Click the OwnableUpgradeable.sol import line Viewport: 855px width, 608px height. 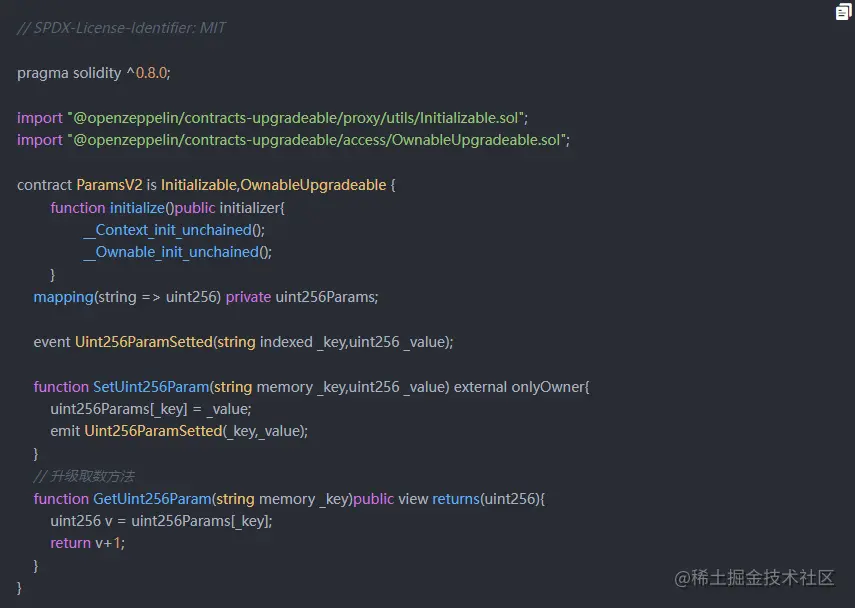(293, 140)
